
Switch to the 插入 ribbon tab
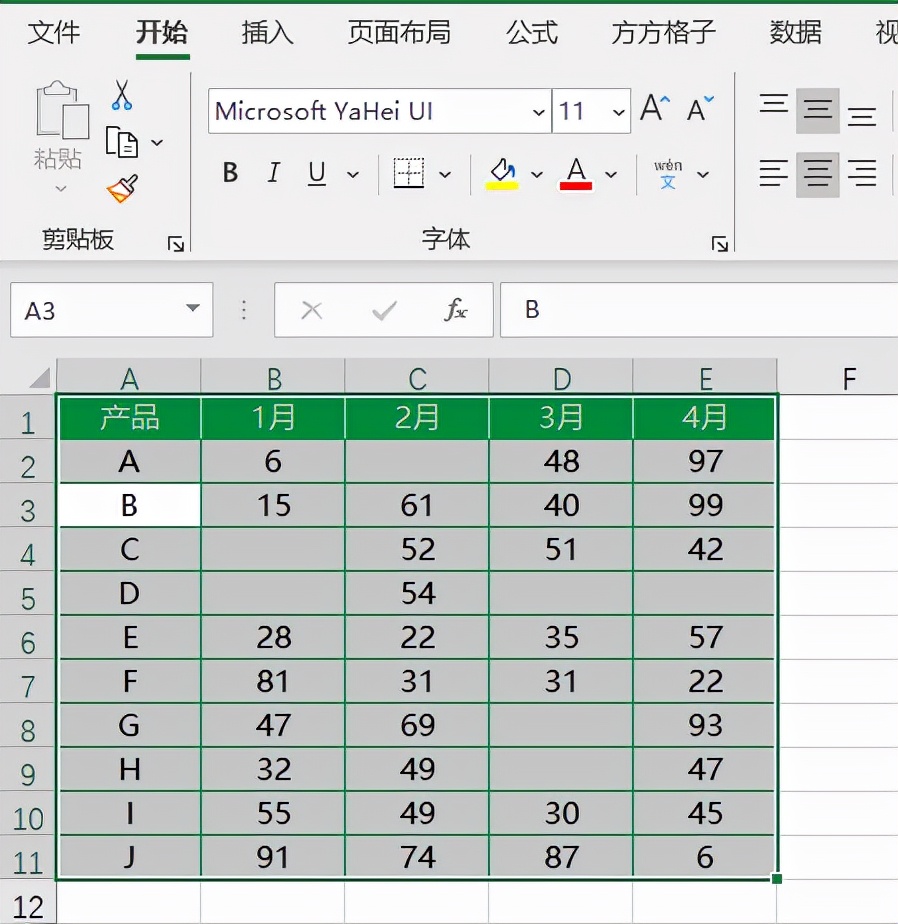pyautogui.click(x=266, y=32)
